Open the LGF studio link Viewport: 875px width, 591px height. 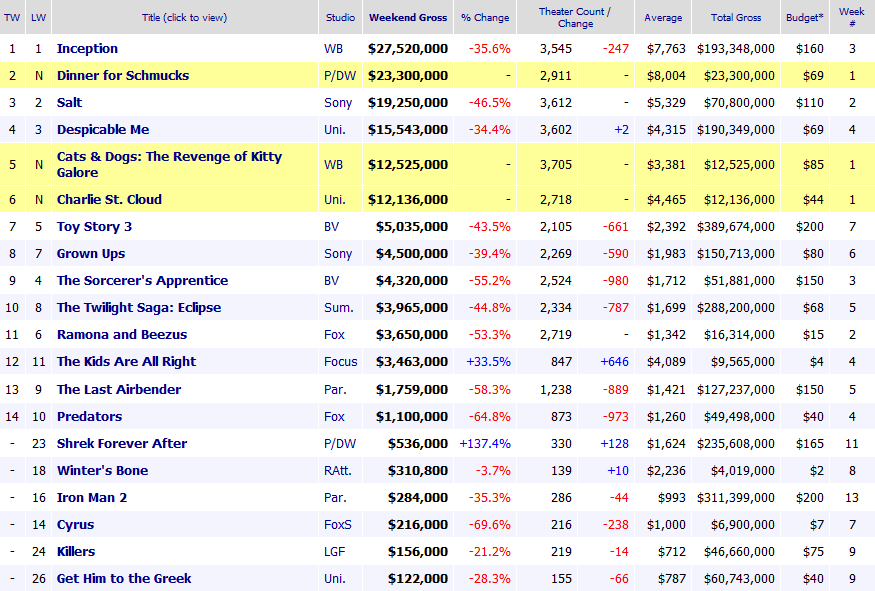coord(334,551)
